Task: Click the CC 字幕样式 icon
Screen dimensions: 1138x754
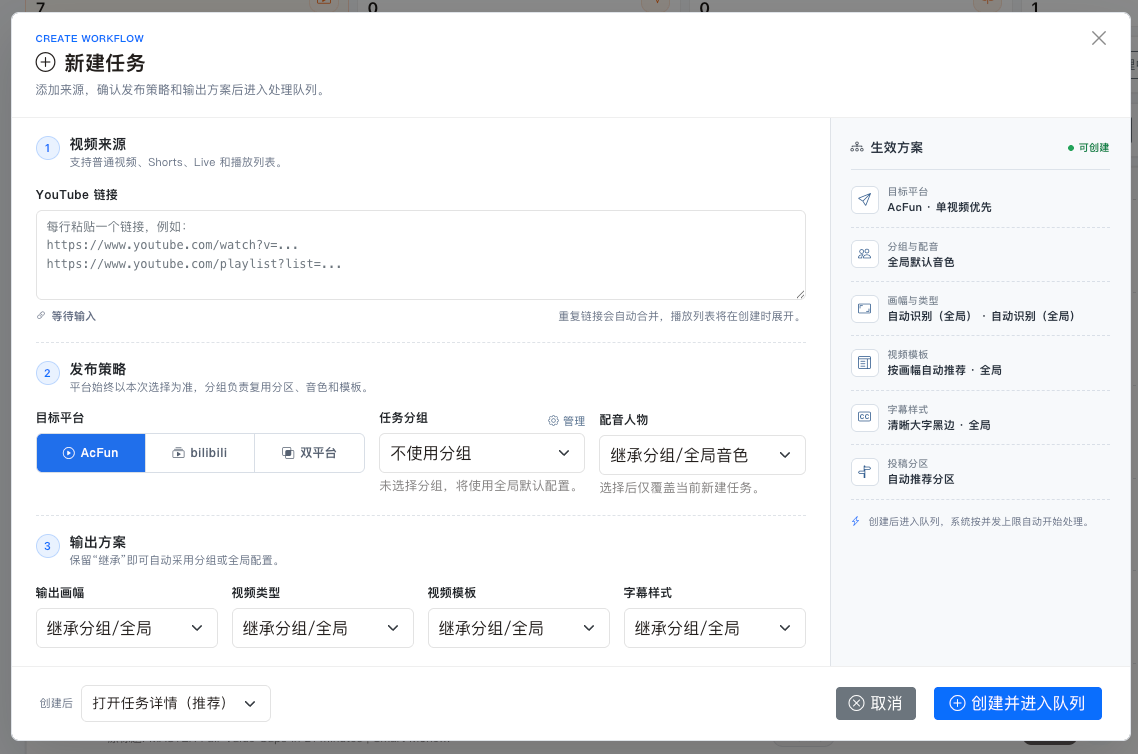Action: click(x=864, y=417)
